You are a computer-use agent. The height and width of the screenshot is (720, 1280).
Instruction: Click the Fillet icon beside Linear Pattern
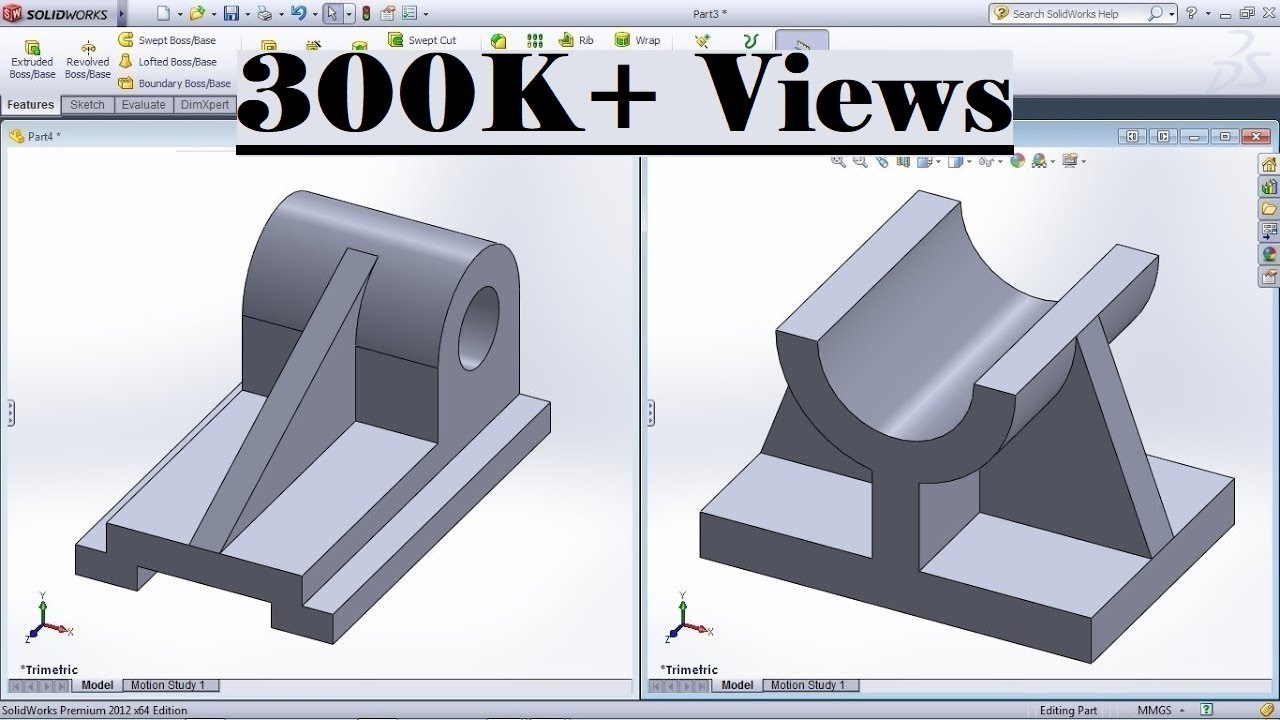[498, 41]
